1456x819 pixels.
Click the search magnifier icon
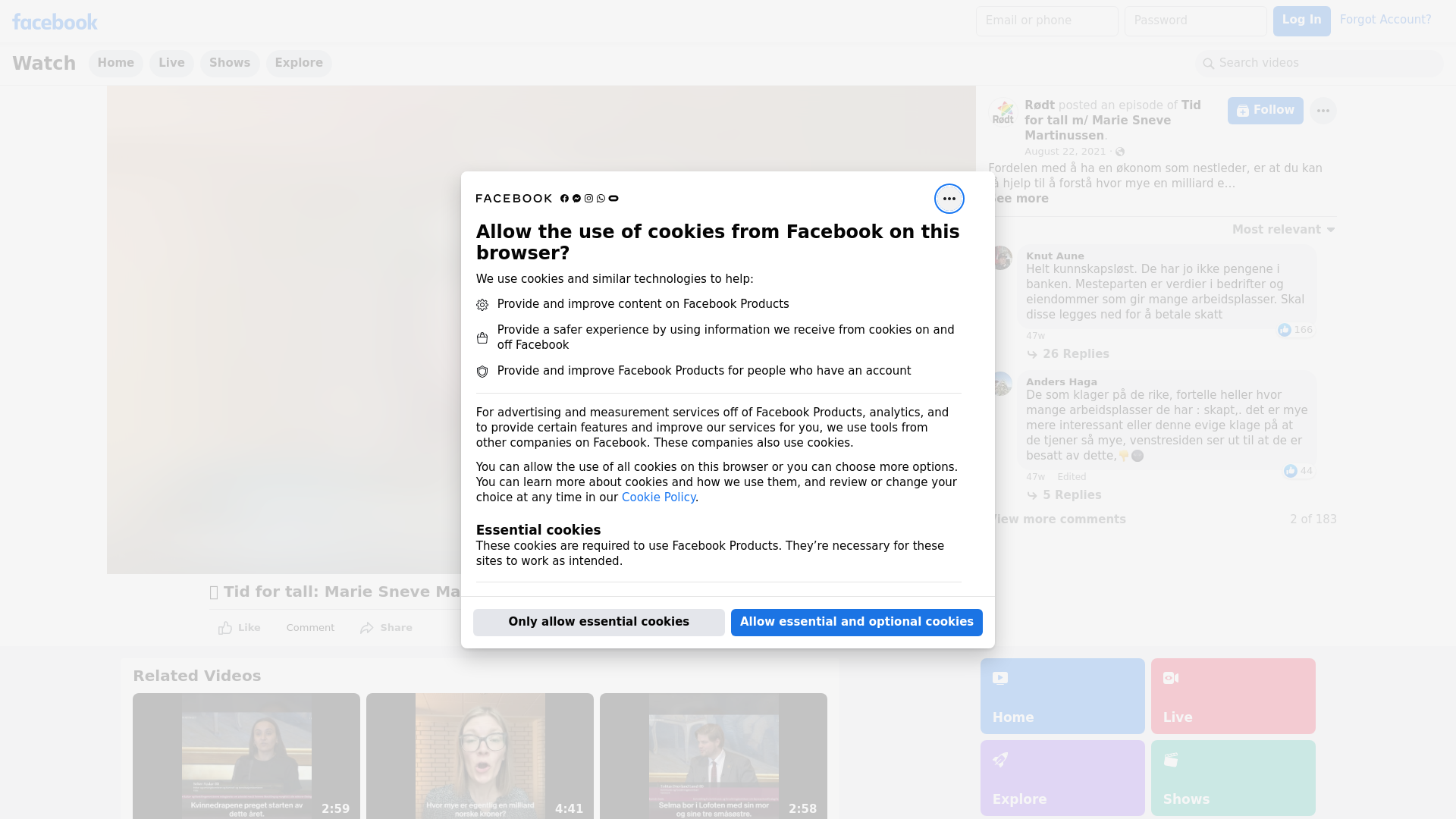[x=1208, y=64]
